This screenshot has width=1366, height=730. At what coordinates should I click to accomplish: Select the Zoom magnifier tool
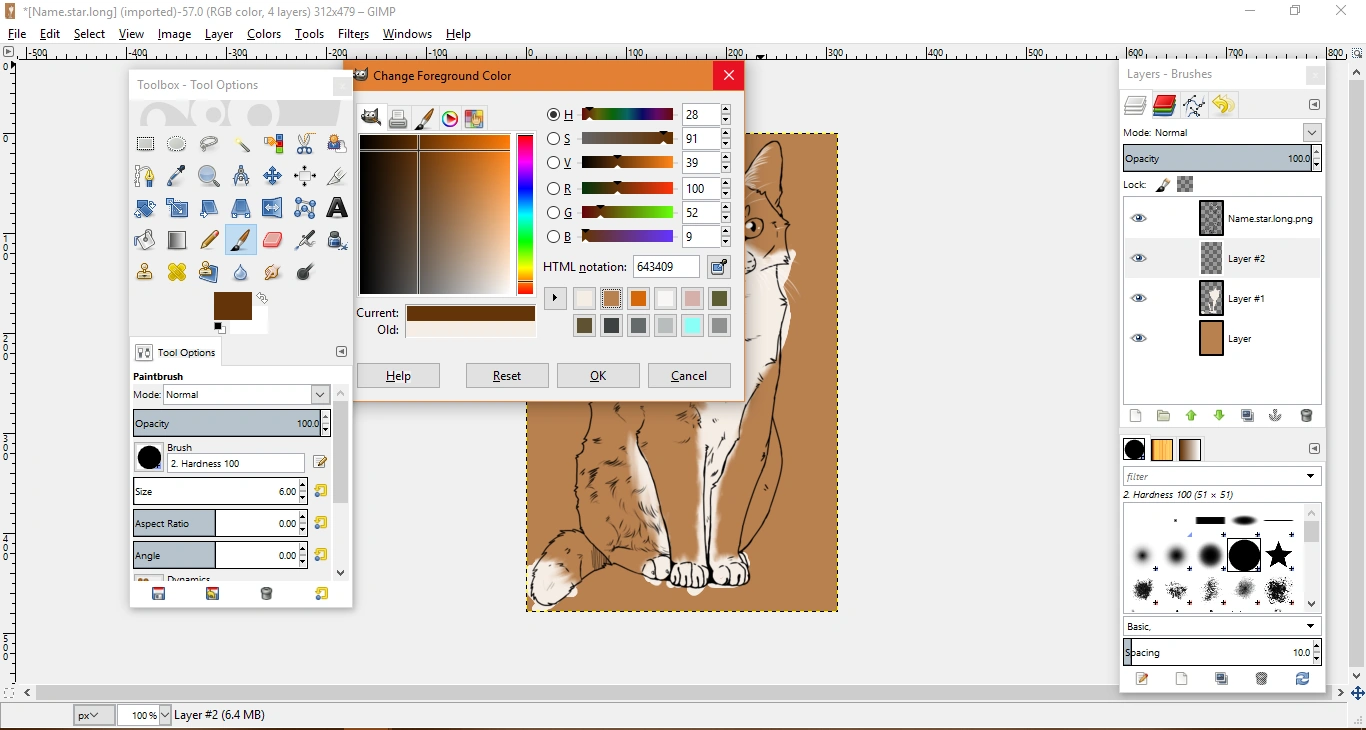coord(208,176)
